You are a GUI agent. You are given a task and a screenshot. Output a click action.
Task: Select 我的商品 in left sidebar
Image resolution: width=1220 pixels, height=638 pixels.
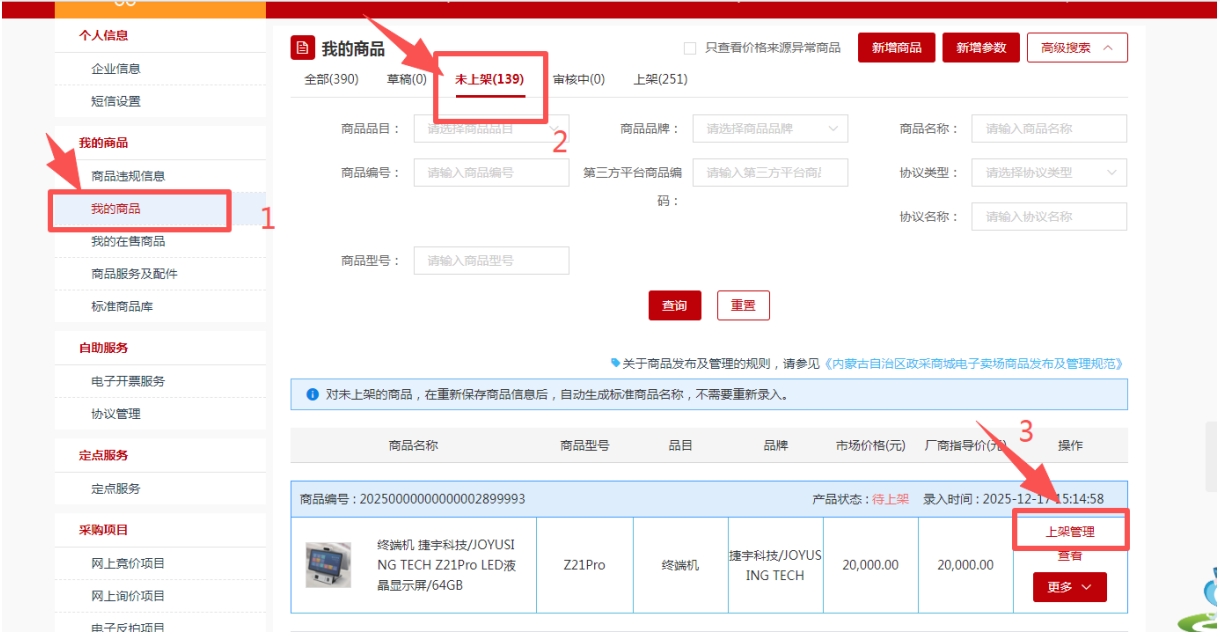pos(116,209)
